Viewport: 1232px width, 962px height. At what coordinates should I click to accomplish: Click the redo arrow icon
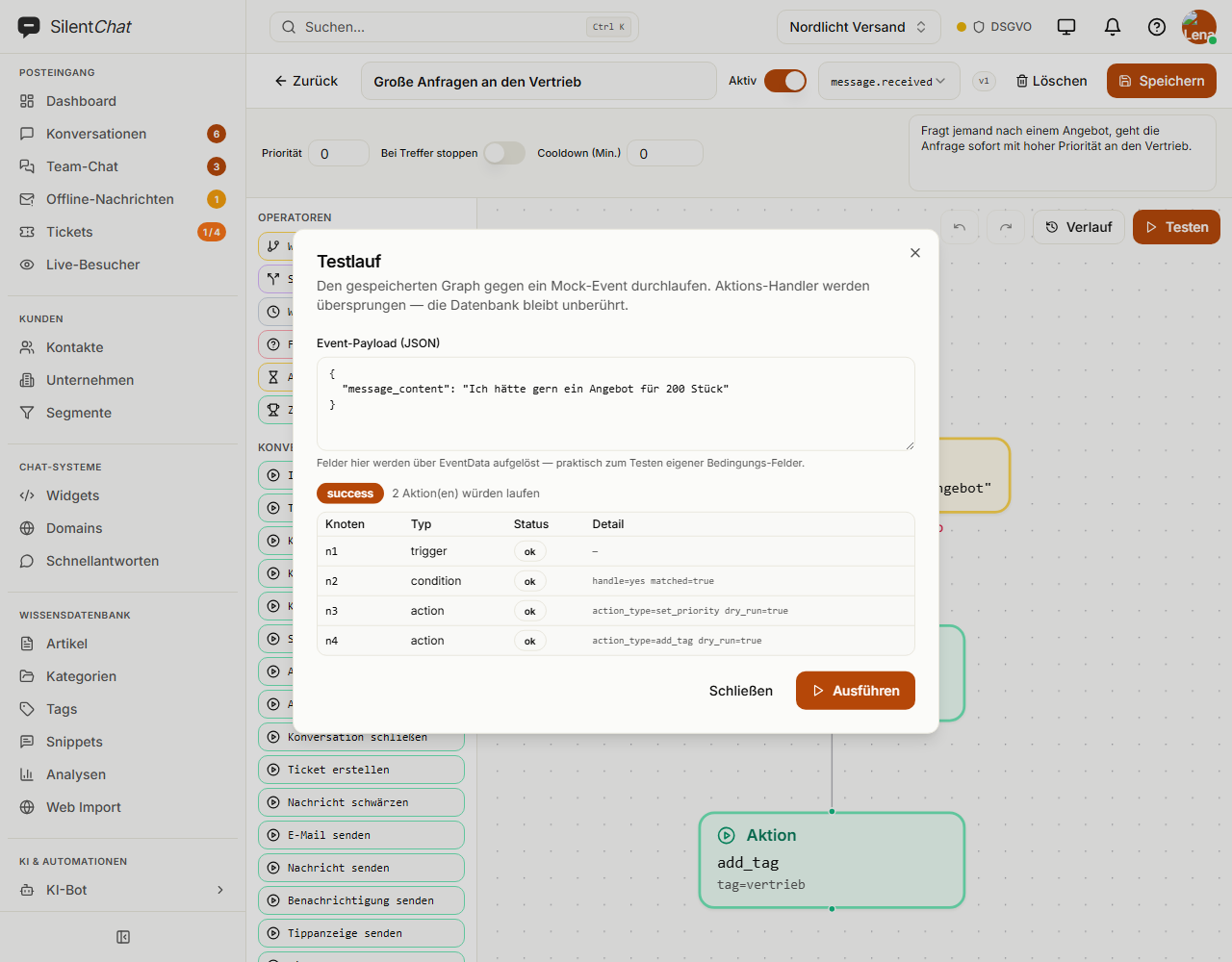point(1006,227)
